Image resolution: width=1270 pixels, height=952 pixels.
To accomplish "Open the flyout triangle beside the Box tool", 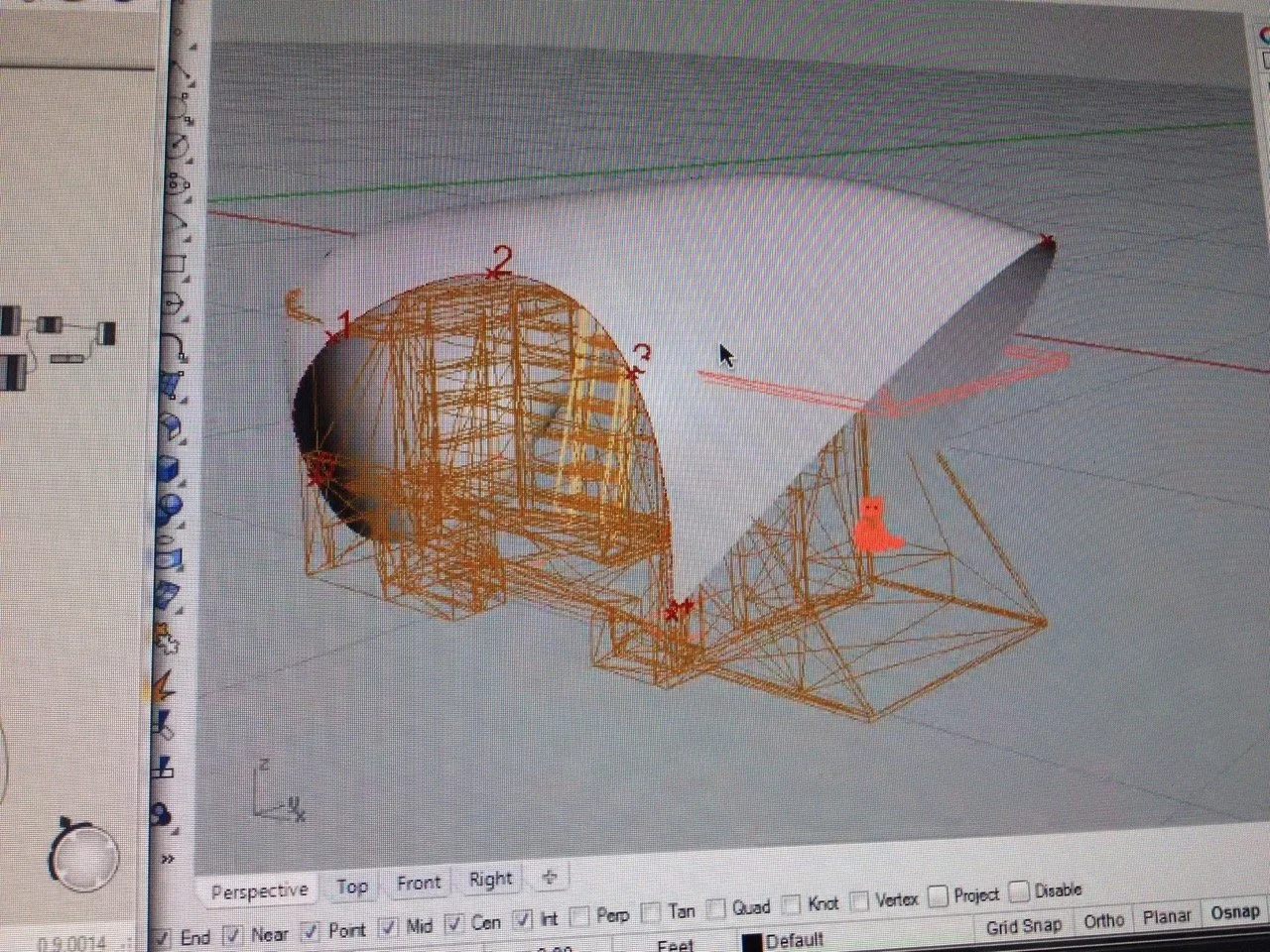I will [183, 482].
